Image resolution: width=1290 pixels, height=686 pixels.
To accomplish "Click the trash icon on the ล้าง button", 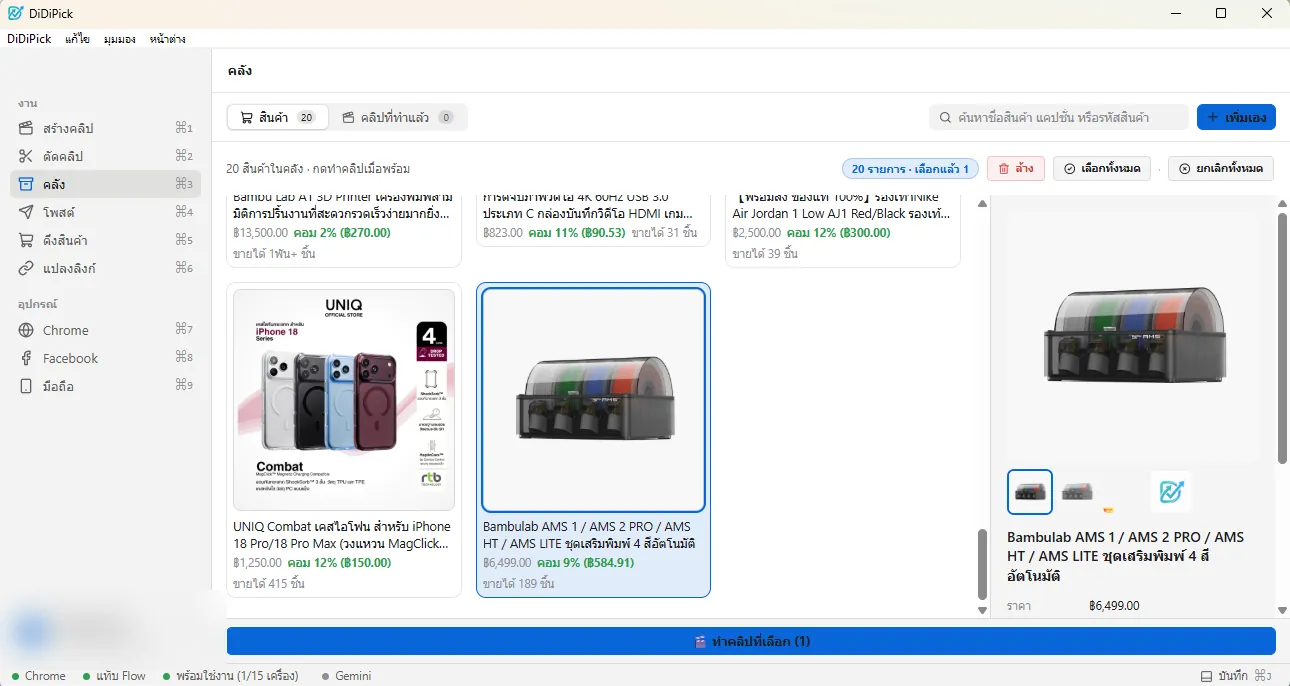I will (1004, 168).
